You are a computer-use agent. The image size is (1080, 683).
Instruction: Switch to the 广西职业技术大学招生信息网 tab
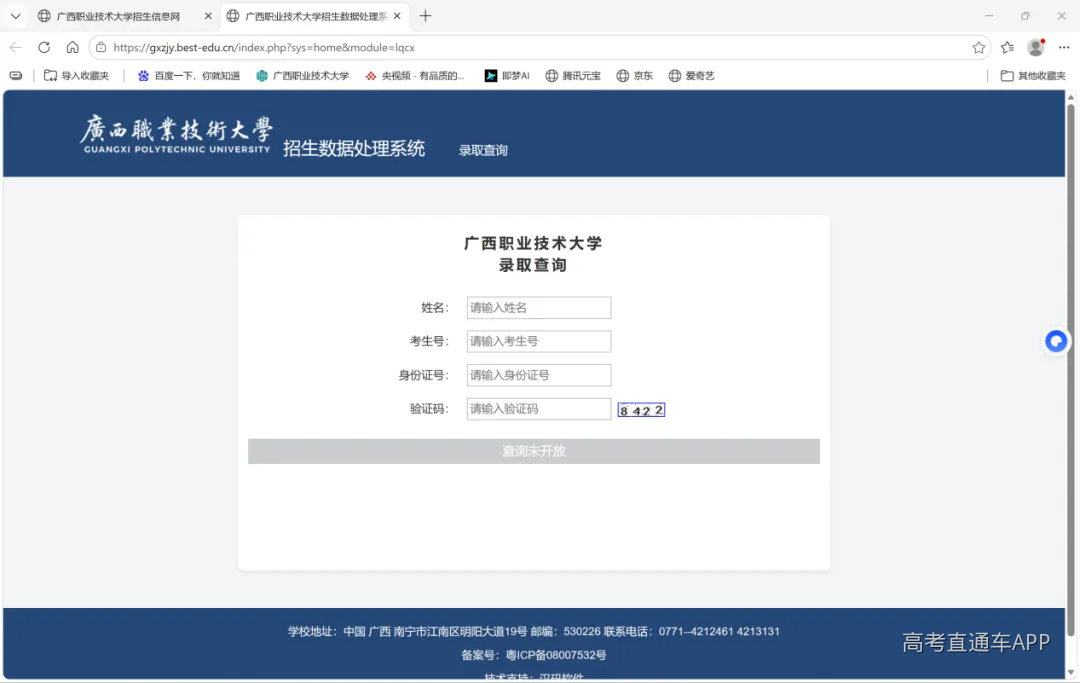tap(118, 16)
